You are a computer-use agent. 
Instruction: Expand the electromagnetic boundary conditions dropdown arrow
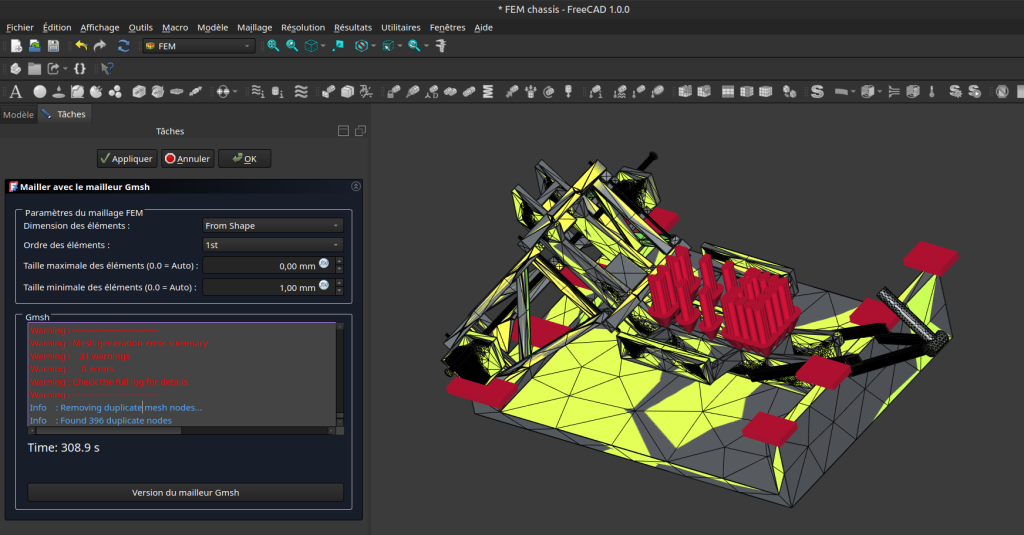click(235, 91)
